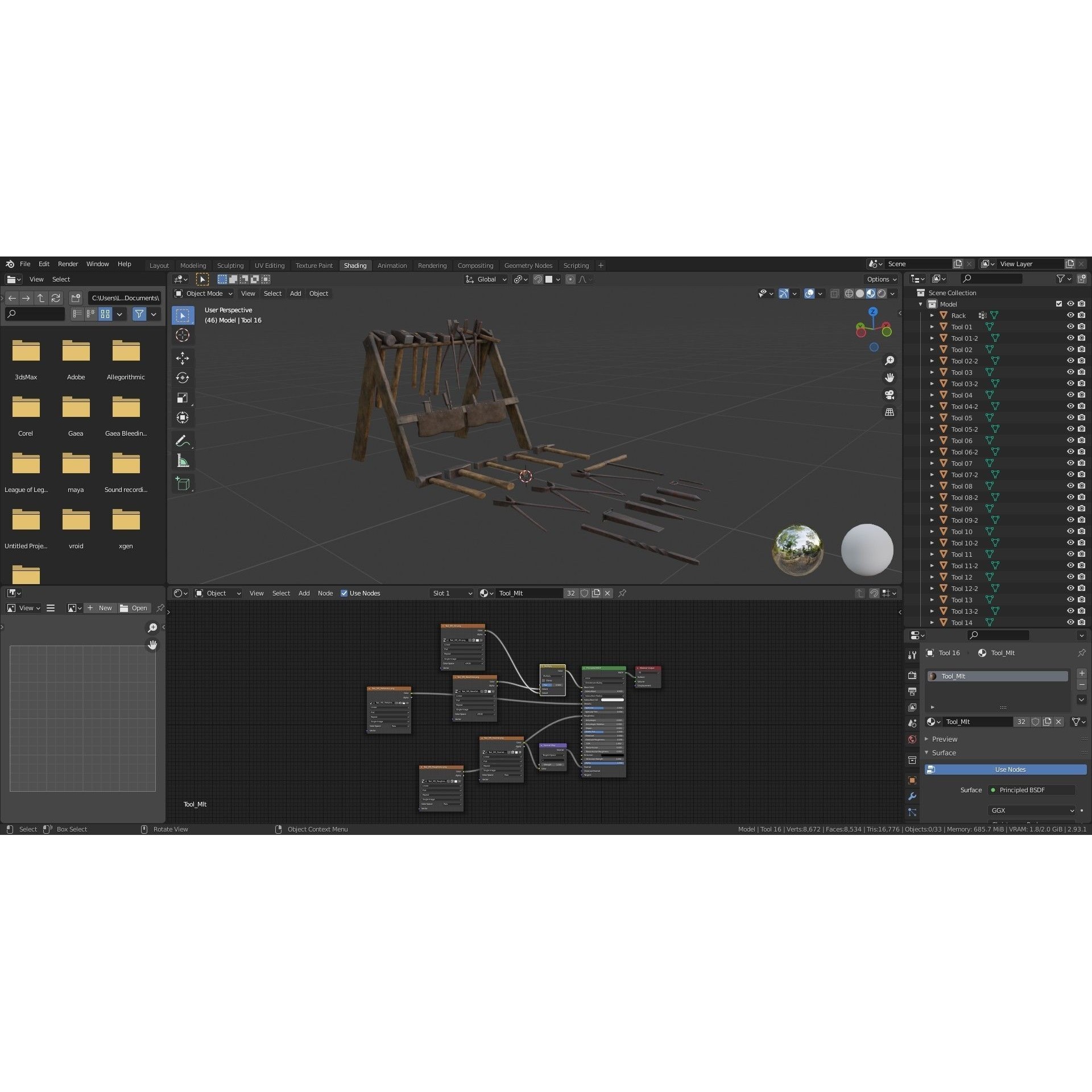
Task: Switch to the Scripting workspace tab
Action: click(x=576, y=265)
